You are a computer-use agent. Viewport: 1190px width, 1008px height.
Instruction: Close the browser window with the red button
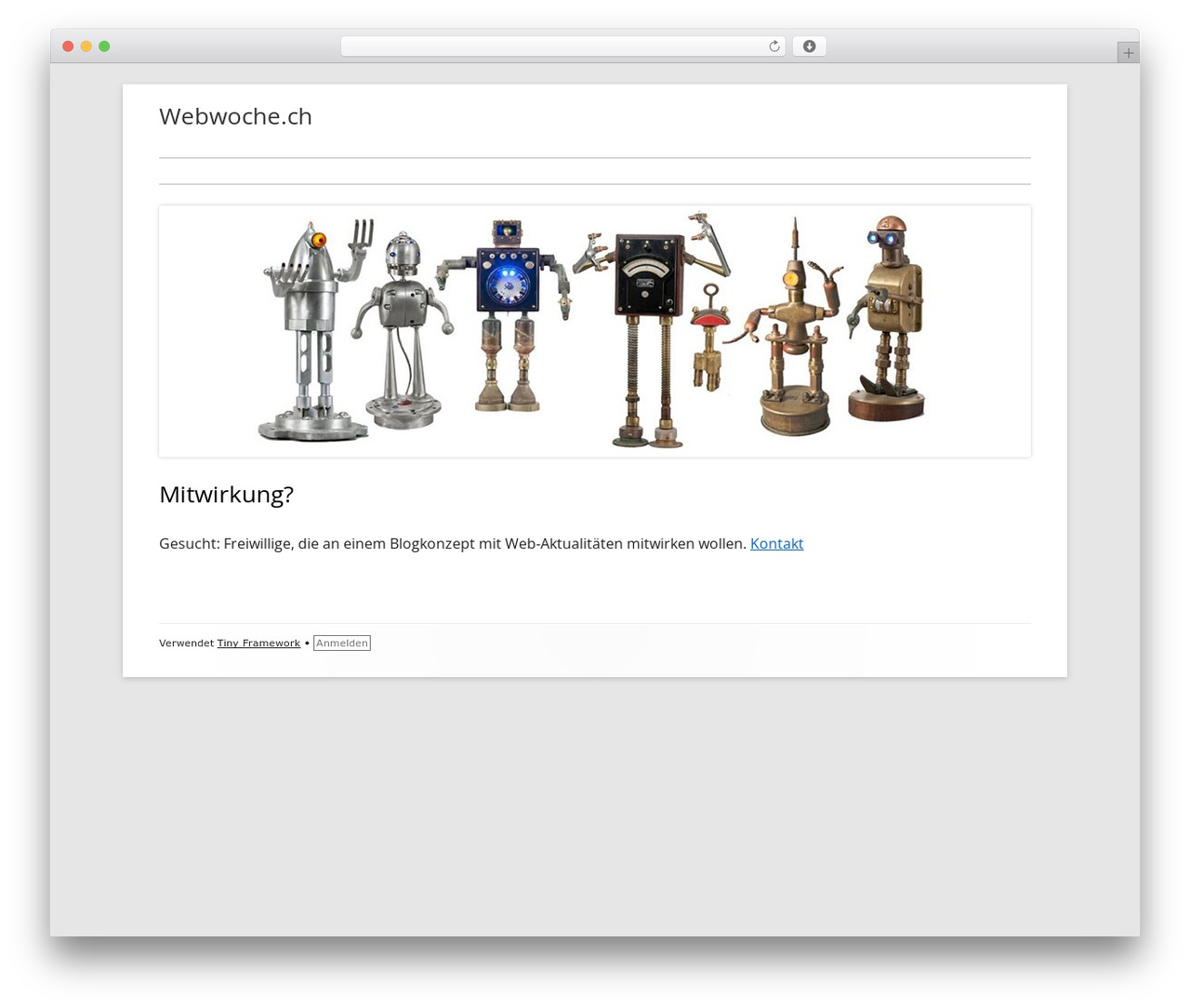point(68,46)
